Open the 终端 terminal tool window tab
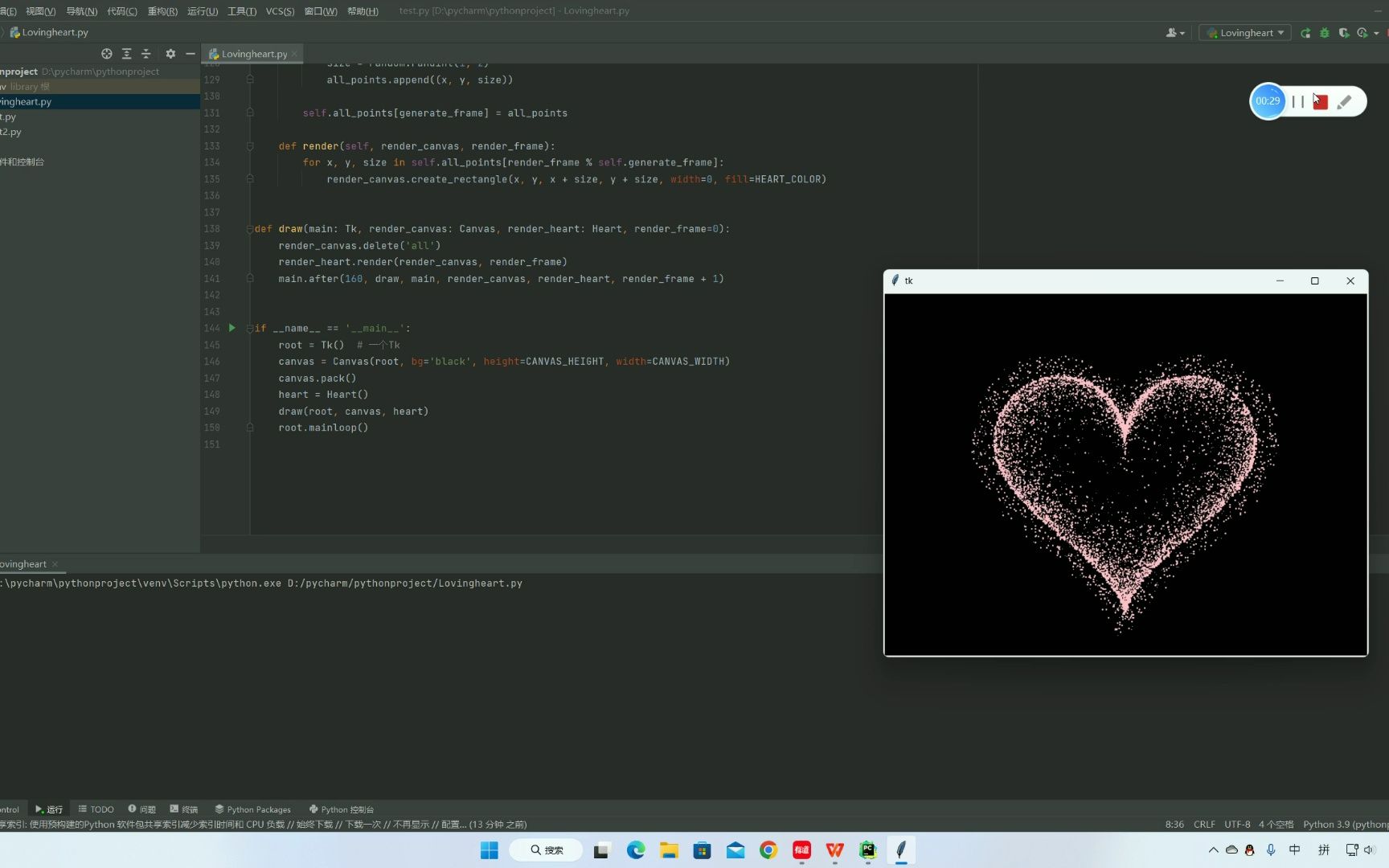This screenshot has height=868, width=1389. point(184,809)
